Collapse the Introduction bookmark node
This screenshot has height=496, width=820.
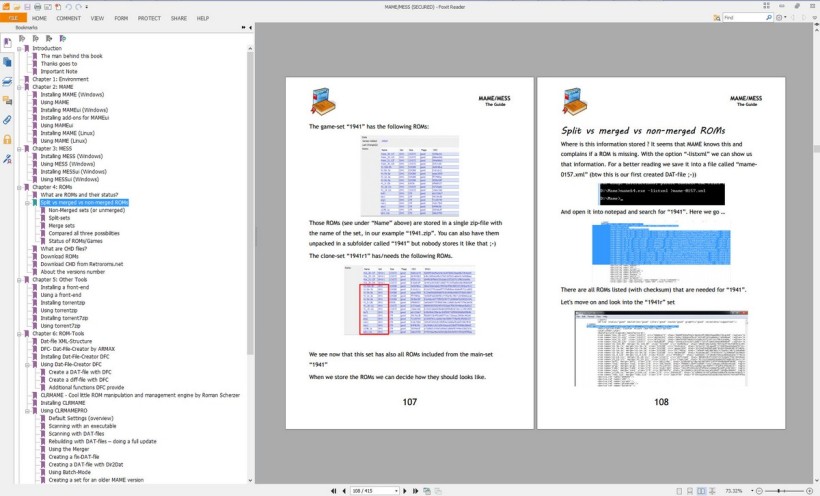click(x=20, y=48)
